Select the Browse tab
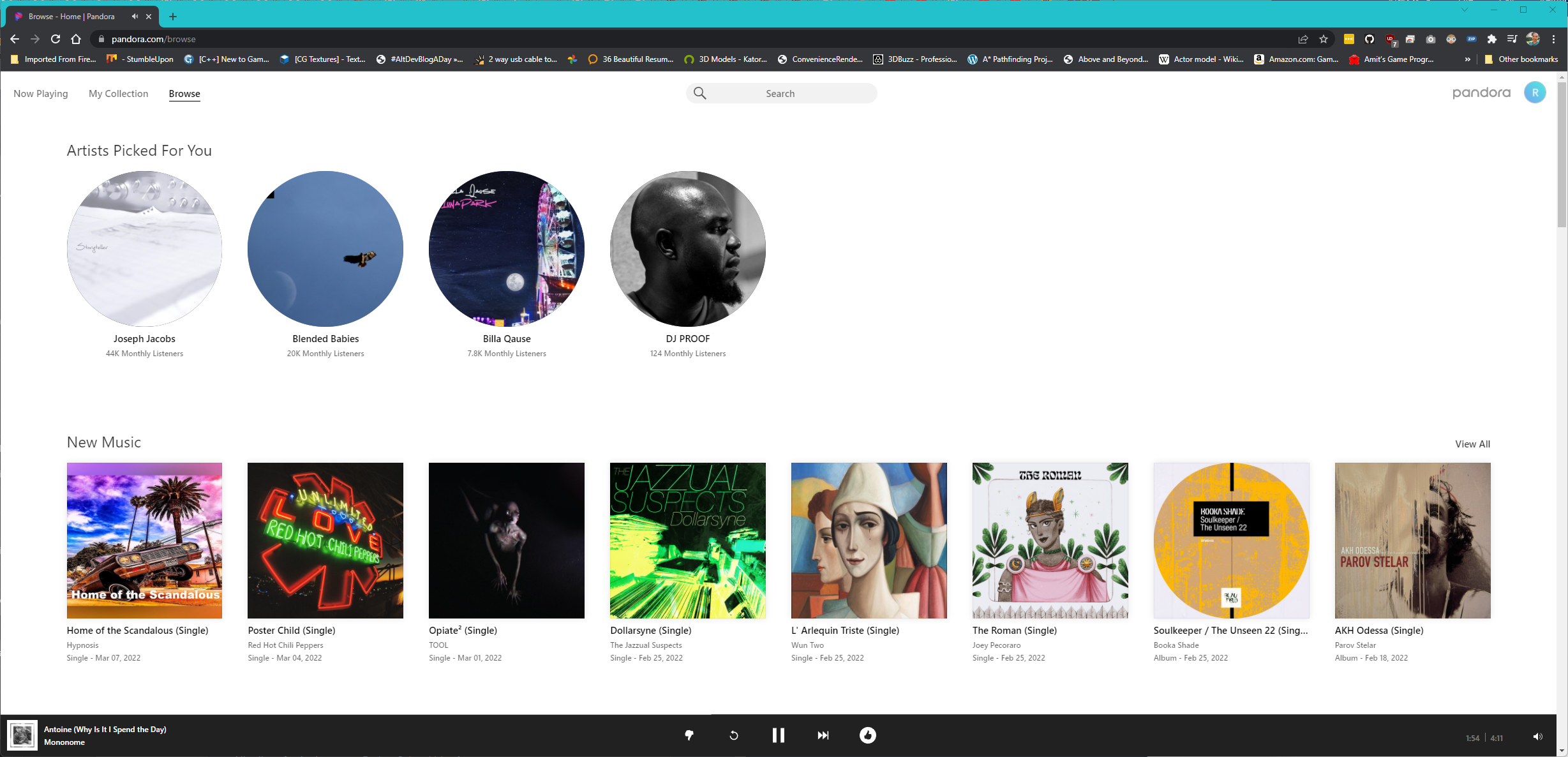 click(184, 94)
